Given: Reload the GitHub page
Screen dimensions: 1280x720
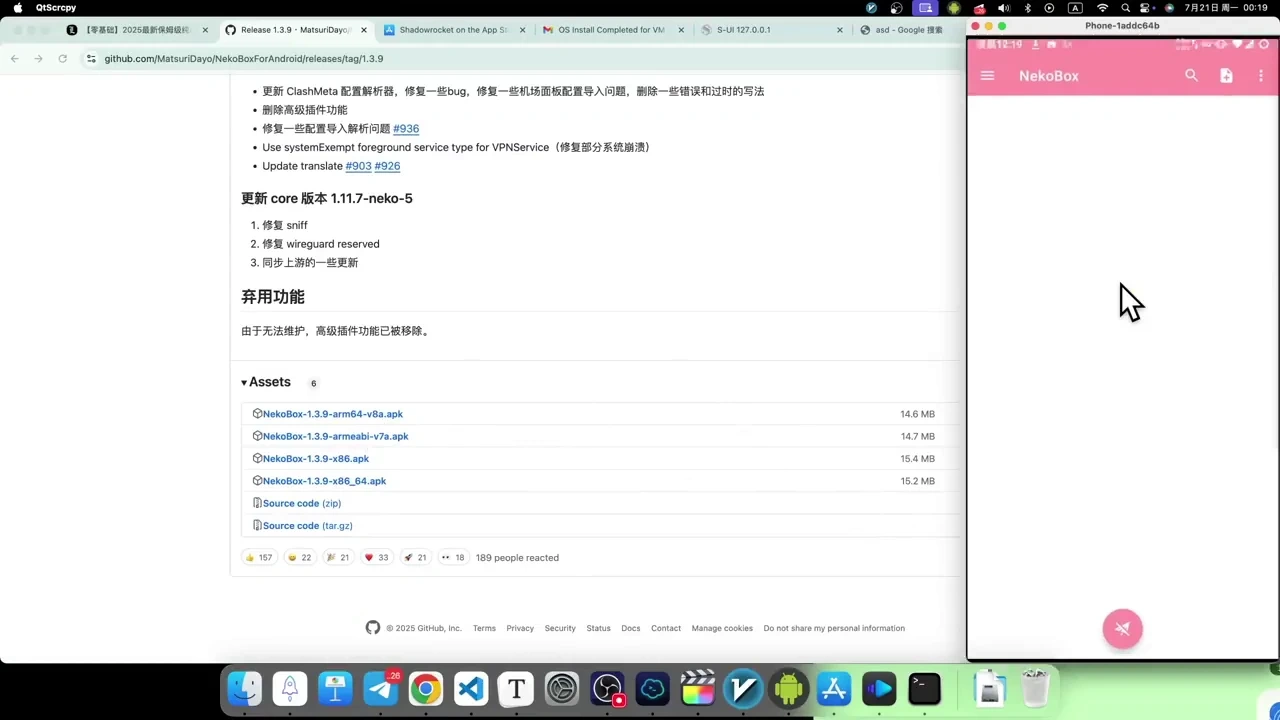Looking at the screenshot, I should [62, 59].
